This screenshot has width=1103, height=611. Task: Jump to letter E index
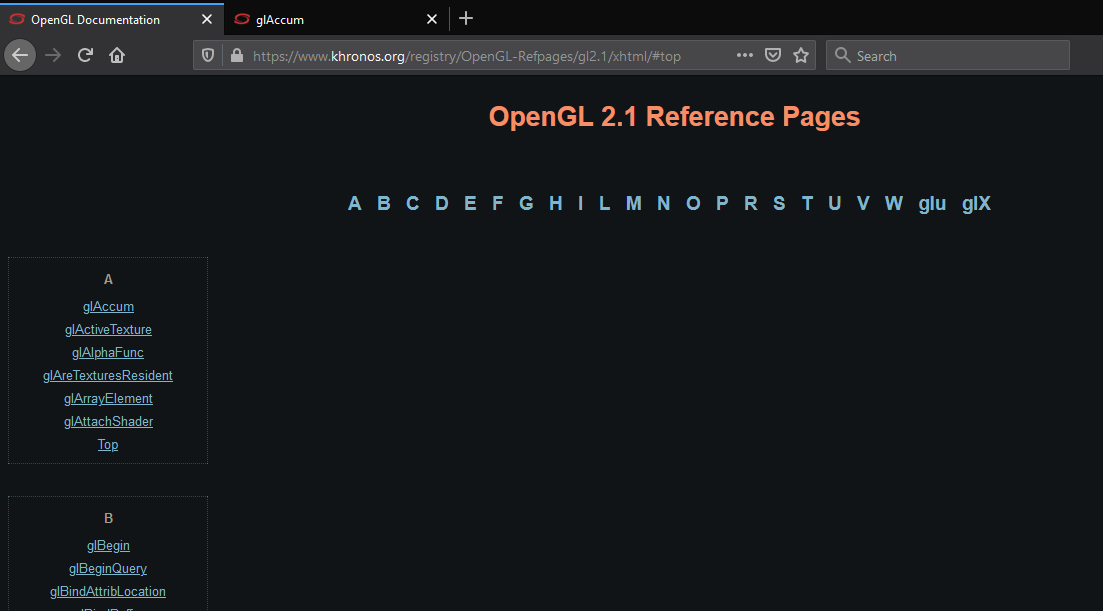470,203
